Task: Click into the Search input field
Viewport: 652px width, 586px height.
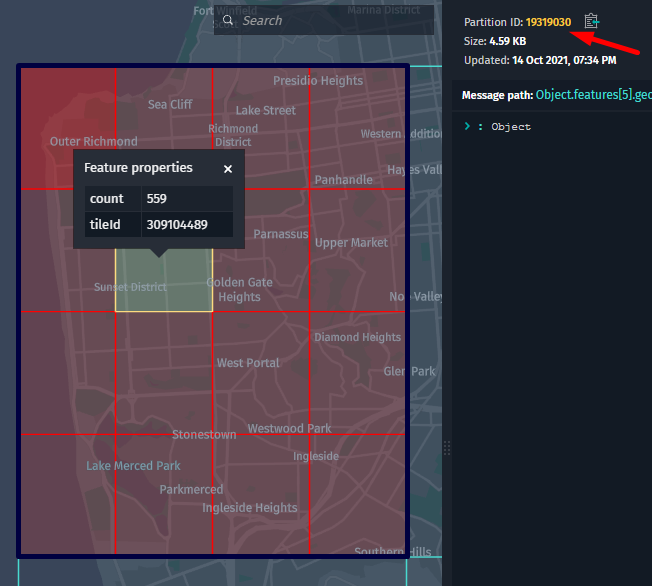Action: click(x=324, y=20)
